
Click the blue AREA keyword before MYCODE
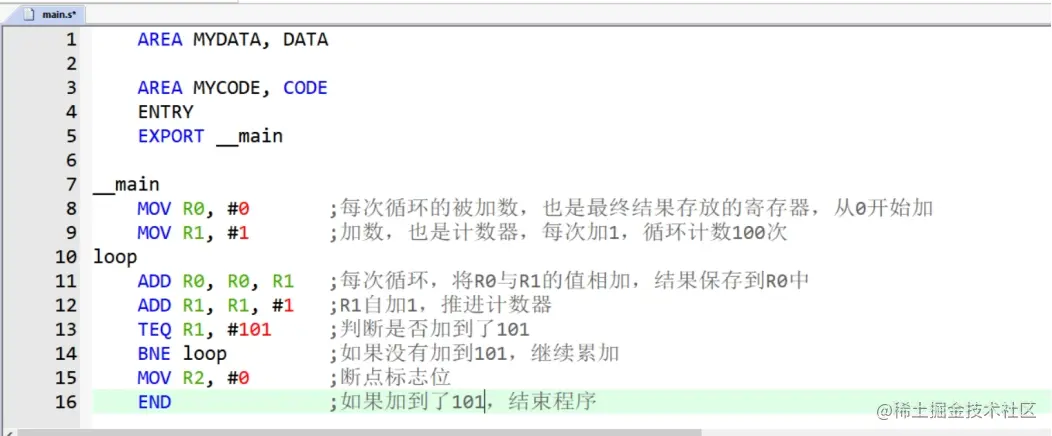pos(160,88)
